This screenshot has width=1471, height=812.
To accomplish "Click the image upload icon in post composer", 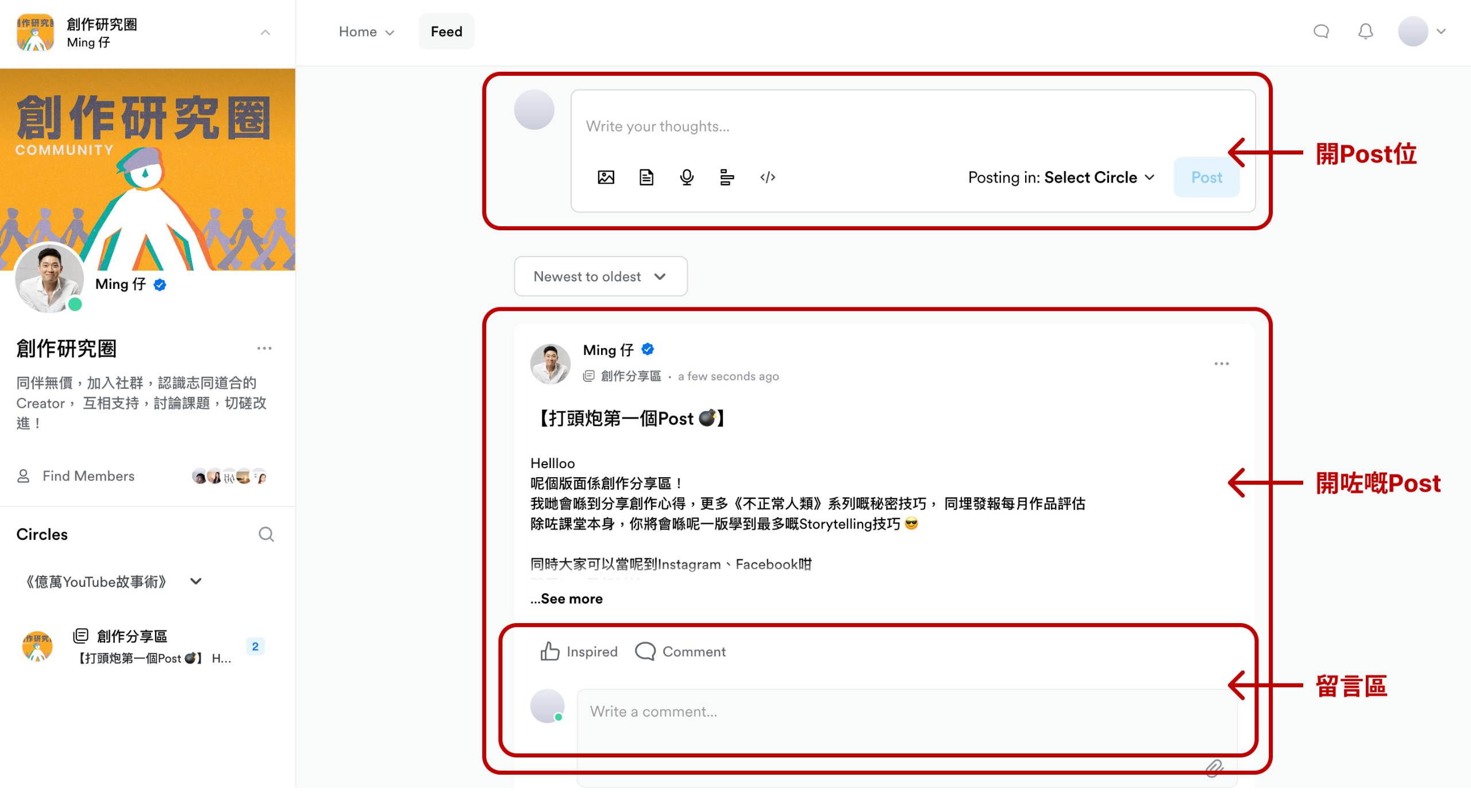I will pyautogui.click(x=606, y=177).
